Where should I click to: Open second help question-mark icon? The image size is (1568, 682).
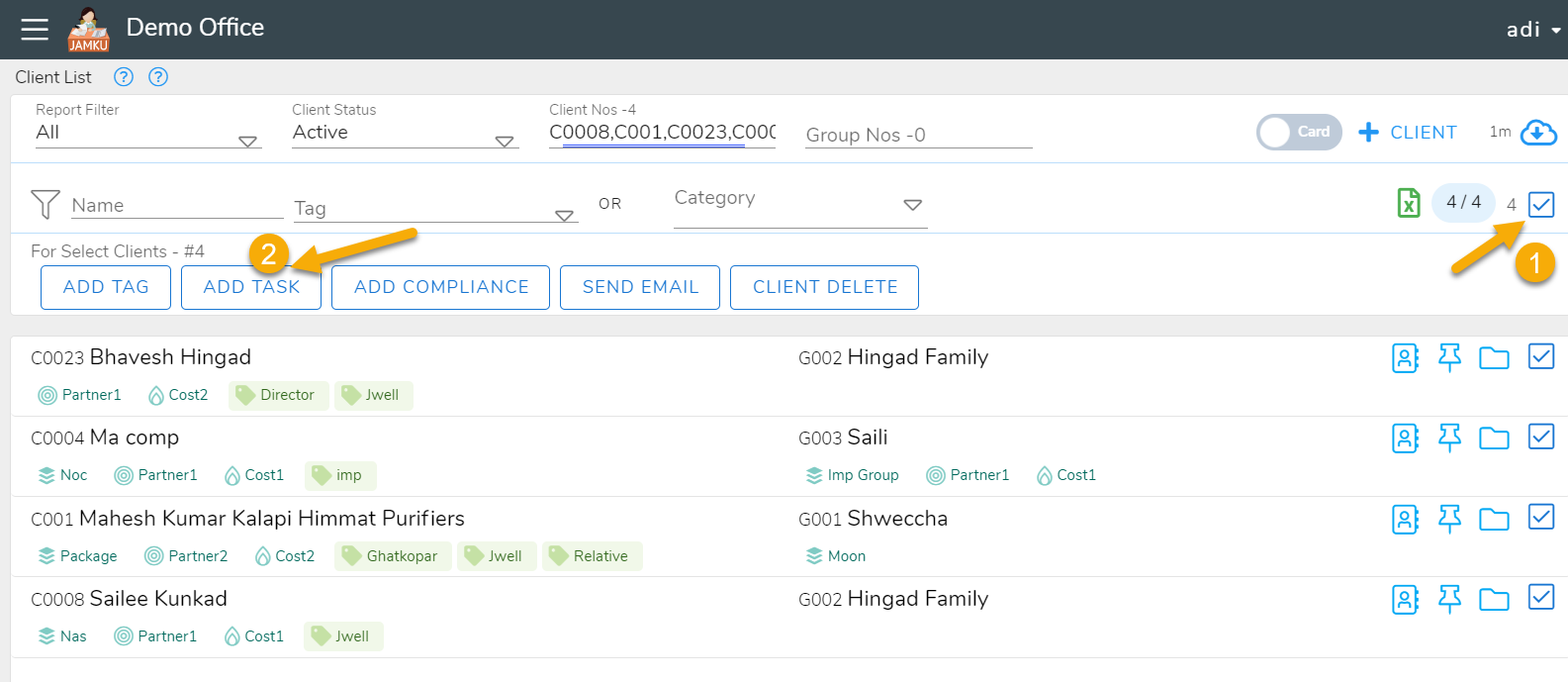158,77
